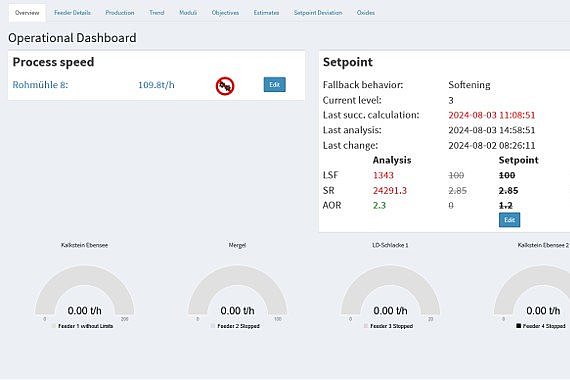Click the struck-through AOR setpoint 1.2
This screenshot has width=570, height=380.
click(506, 205)
